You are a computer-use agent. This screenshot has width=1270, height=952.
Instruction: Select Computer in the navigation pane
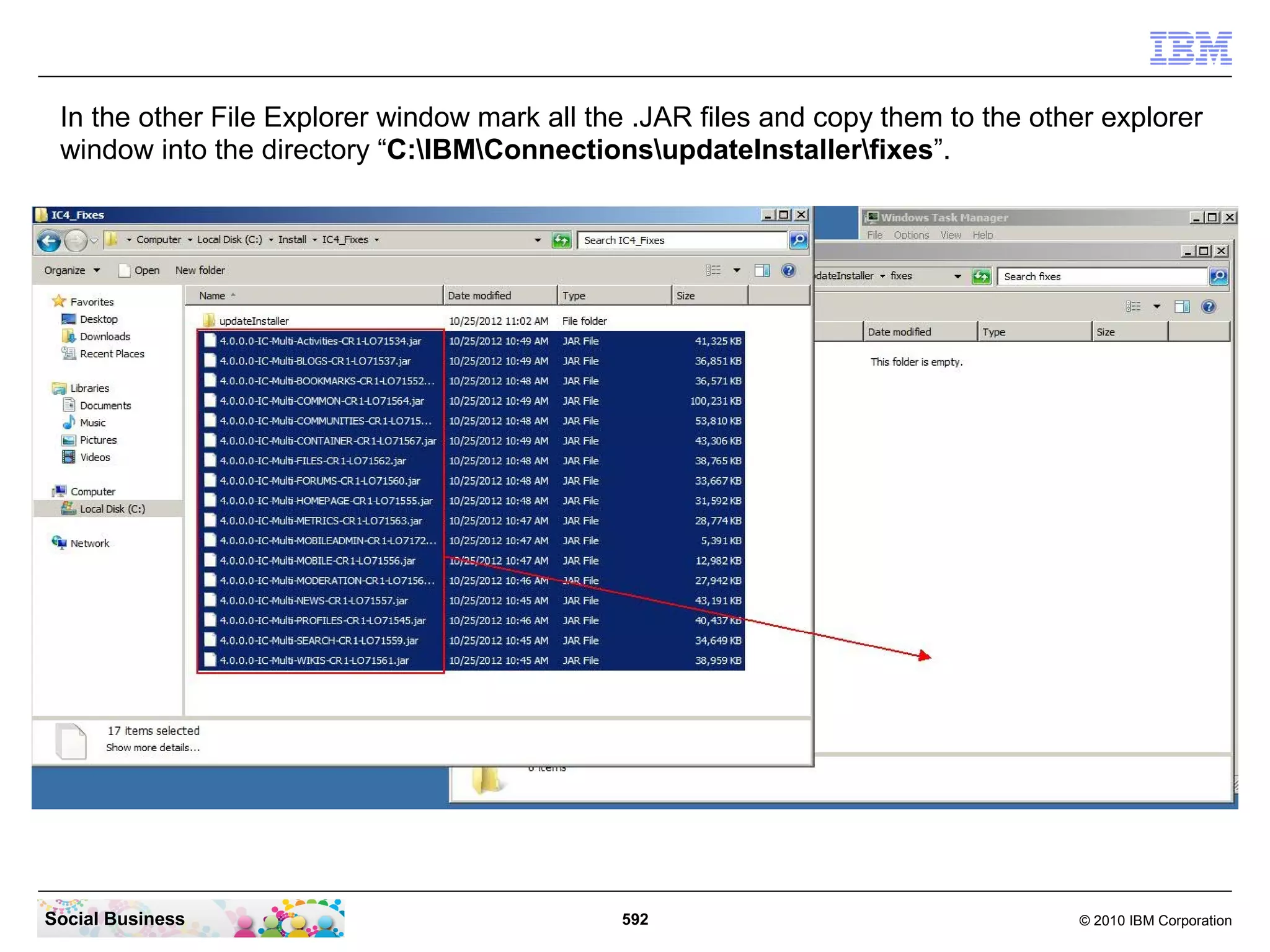[x=92, y=491]
